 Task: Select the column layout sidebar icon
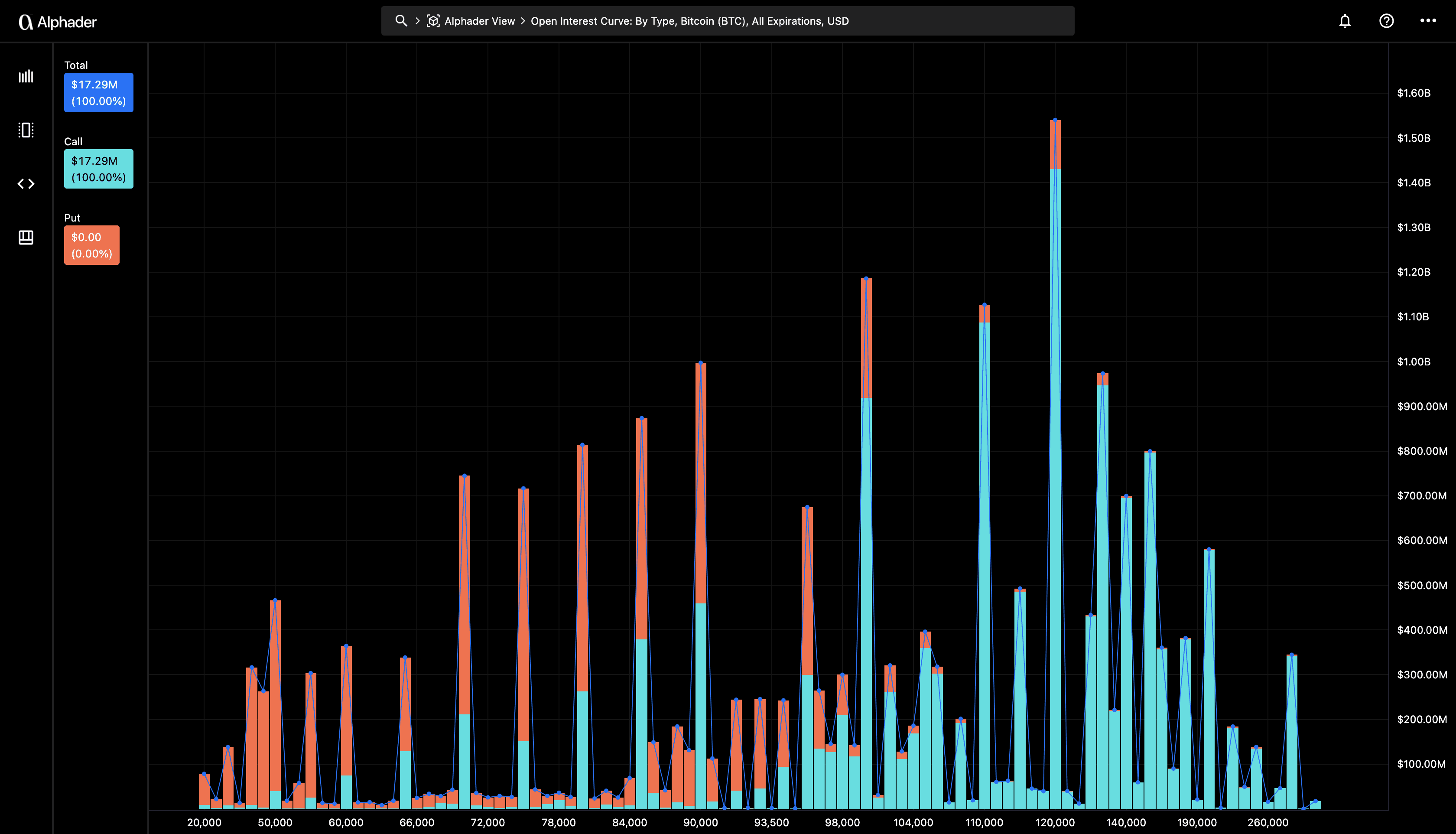click(26, 130)
